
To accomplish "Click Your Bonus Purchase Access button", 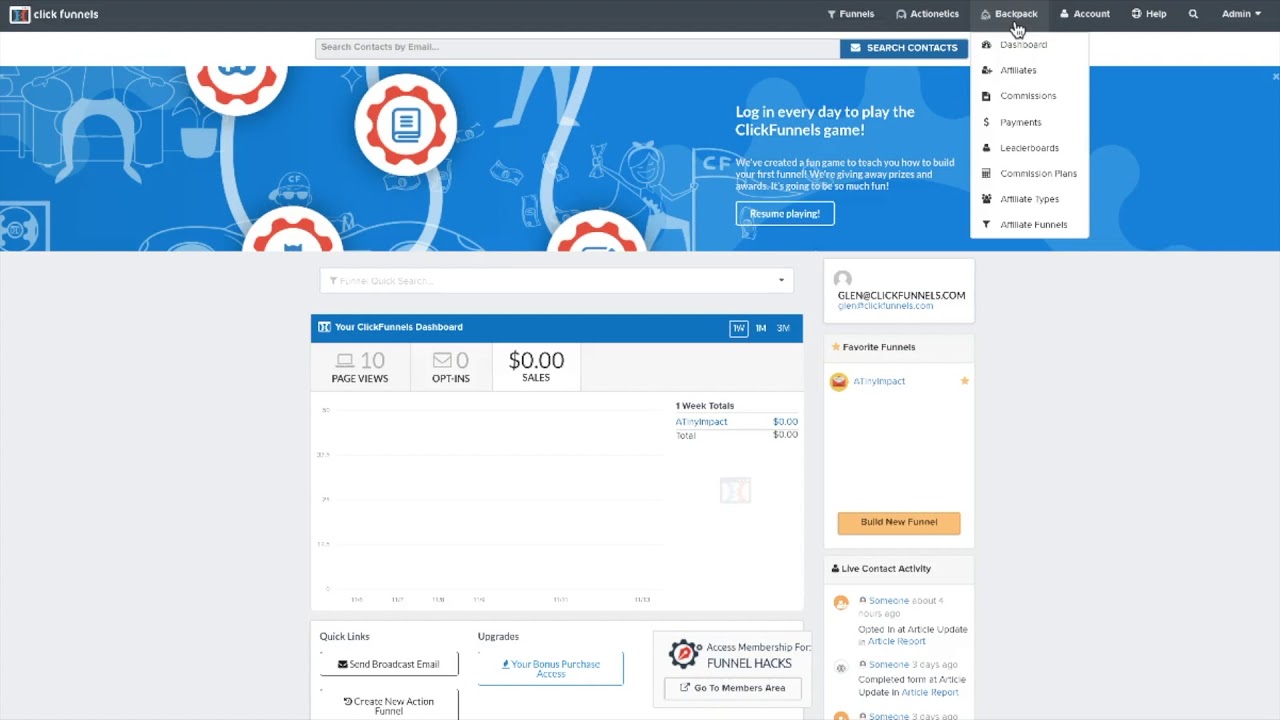I will [x=551, y=669].
